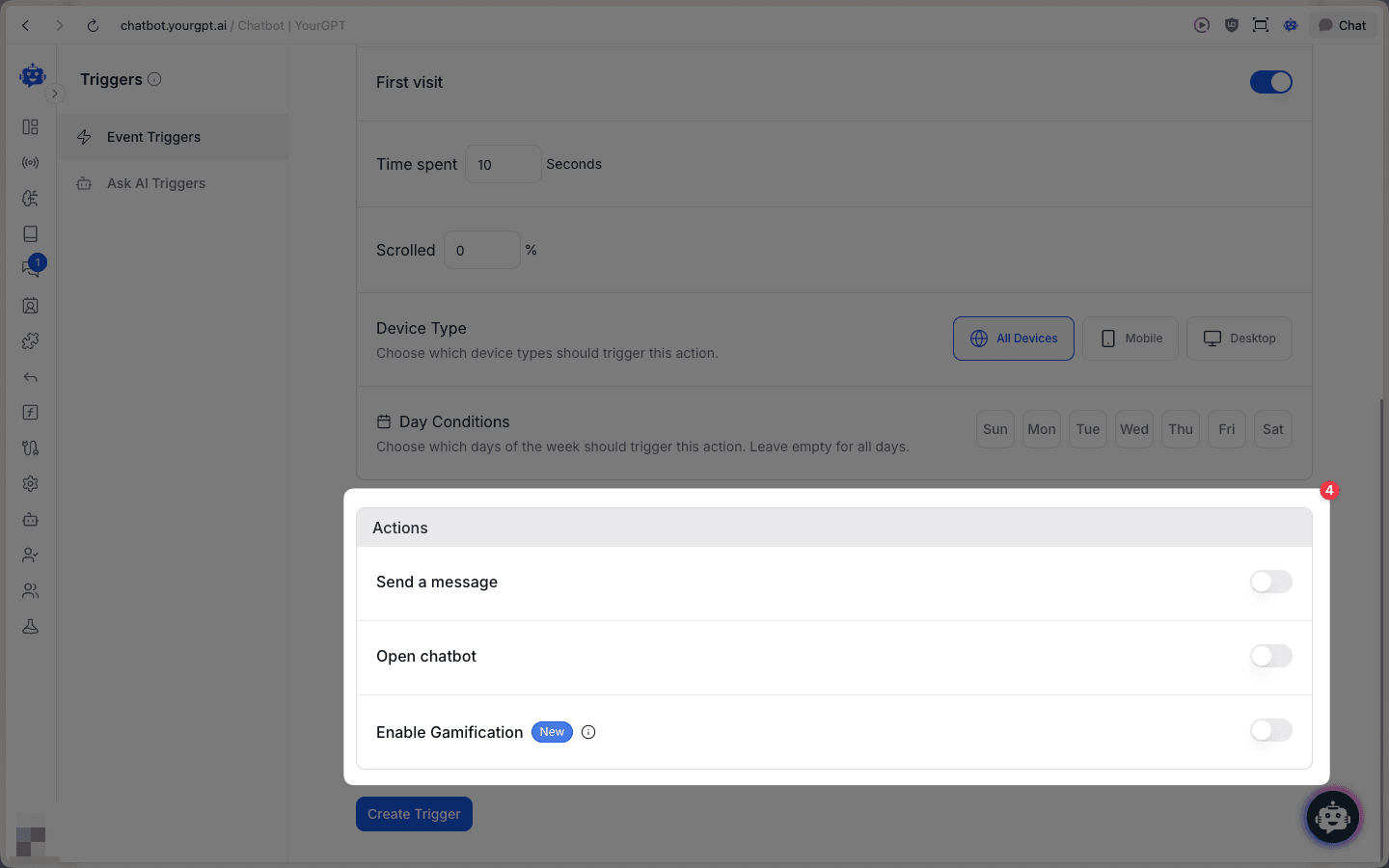Choose the Mobile device type button

tap(1130, 339)
